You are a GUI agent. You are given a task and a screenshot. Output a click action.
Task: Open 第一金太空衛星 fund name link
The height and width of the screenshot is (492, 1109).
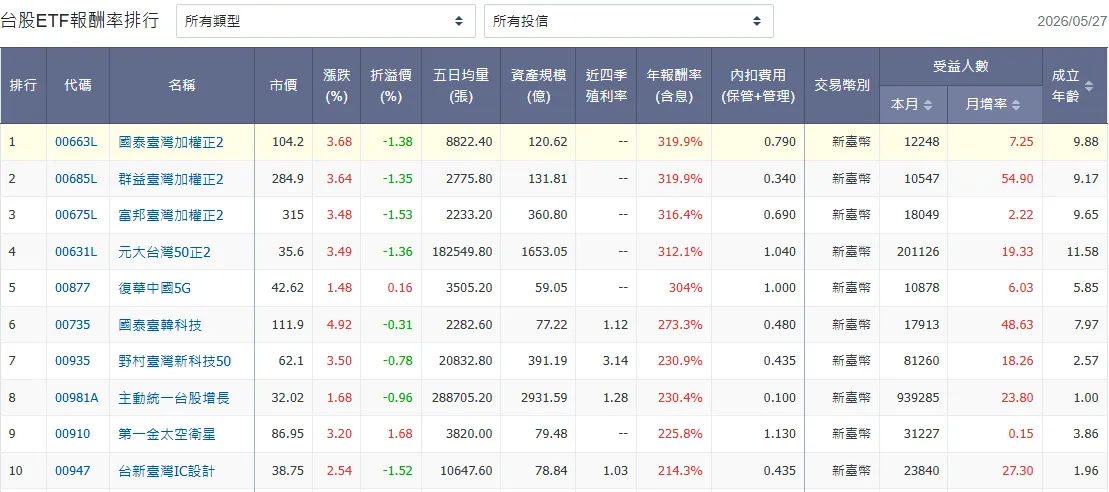click(167, 434)
